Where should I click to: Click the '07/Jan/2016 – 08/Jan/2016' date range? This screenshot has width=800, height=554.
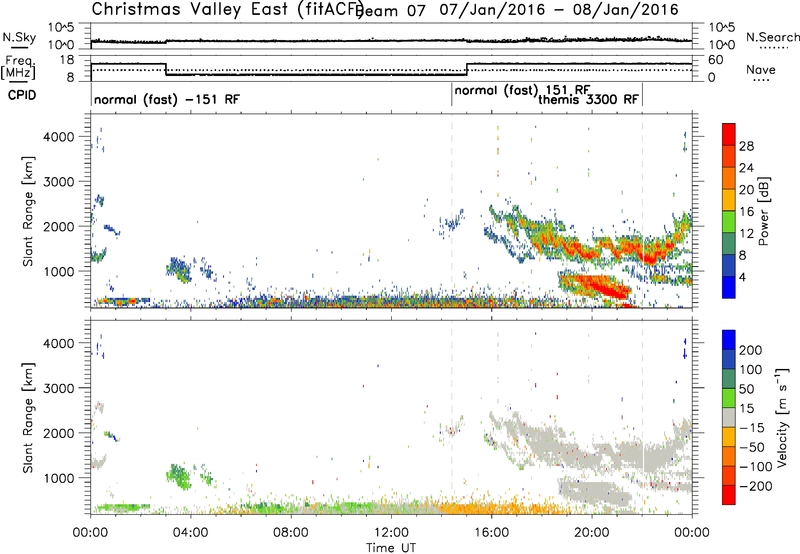pyautogui.click(x=559, y=10)
